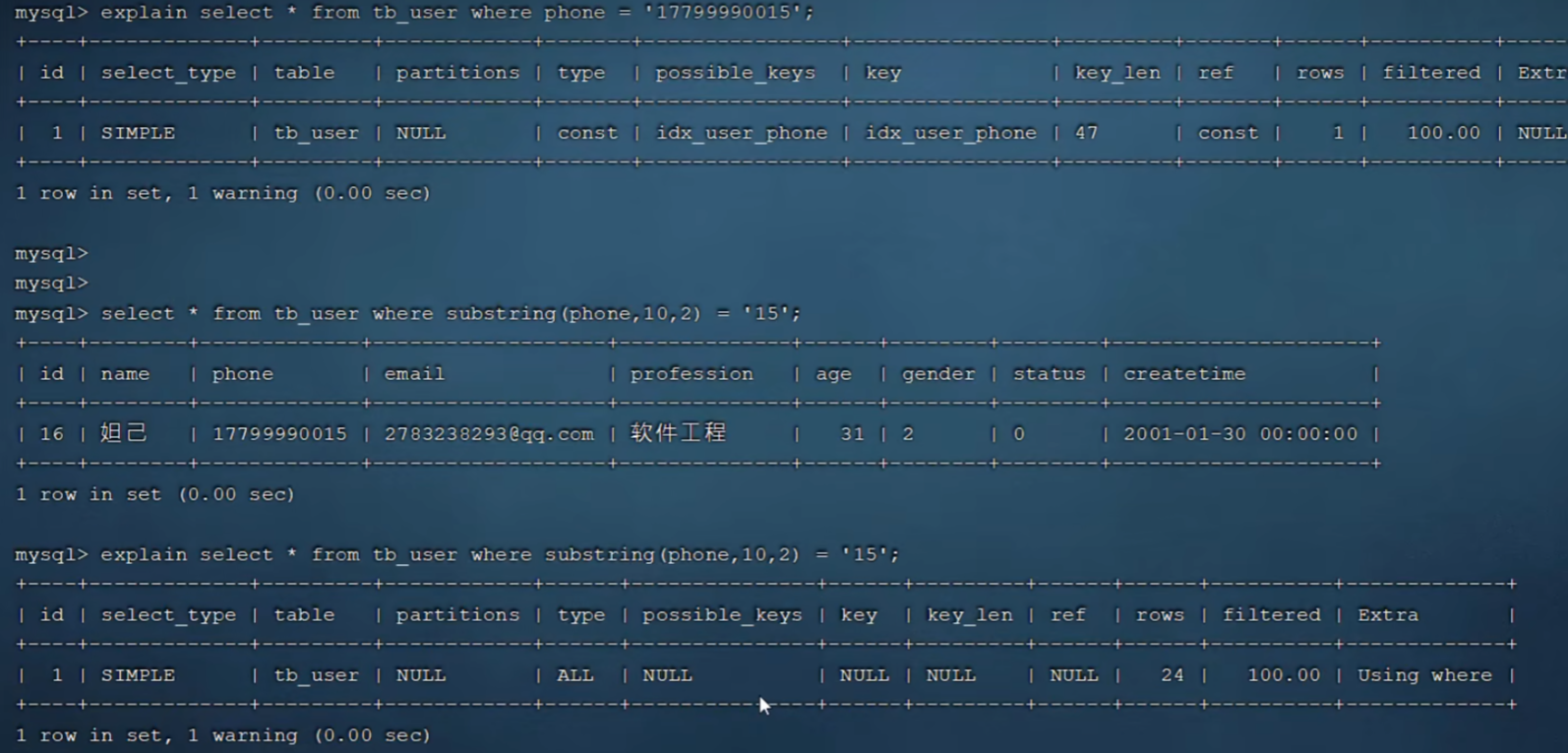Select createtime 2001-01-30 00:00:00
The width and height of the screenshot is (1568, 753).
1240,434
